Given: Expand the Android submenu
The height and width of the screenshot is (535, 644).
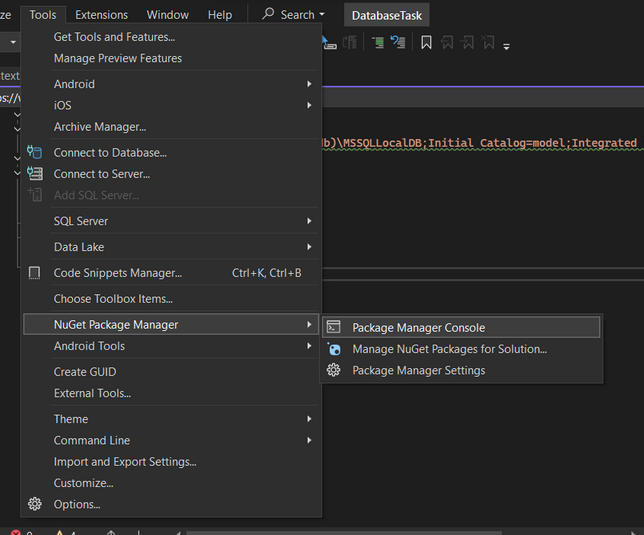Looking at the screenshot, I should click(x=309, y=84).
